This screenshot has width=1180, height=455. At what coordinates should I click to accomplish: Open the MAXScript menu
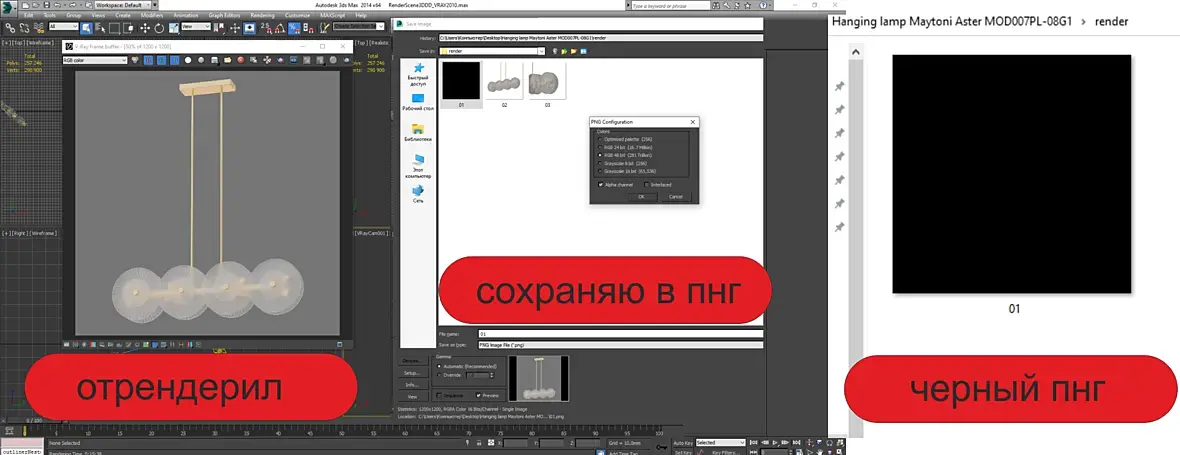tap(333, 15)
